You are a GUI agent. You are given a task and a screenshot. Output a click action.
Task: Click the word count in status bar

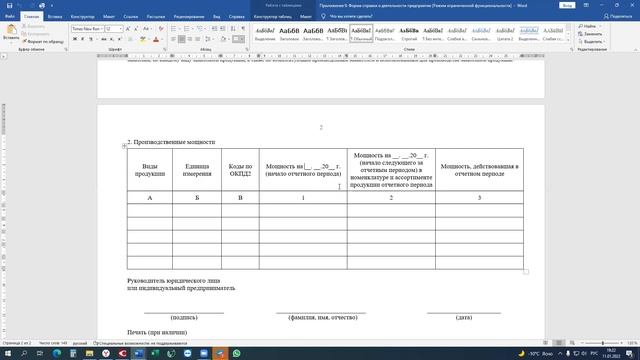point(53,343)
